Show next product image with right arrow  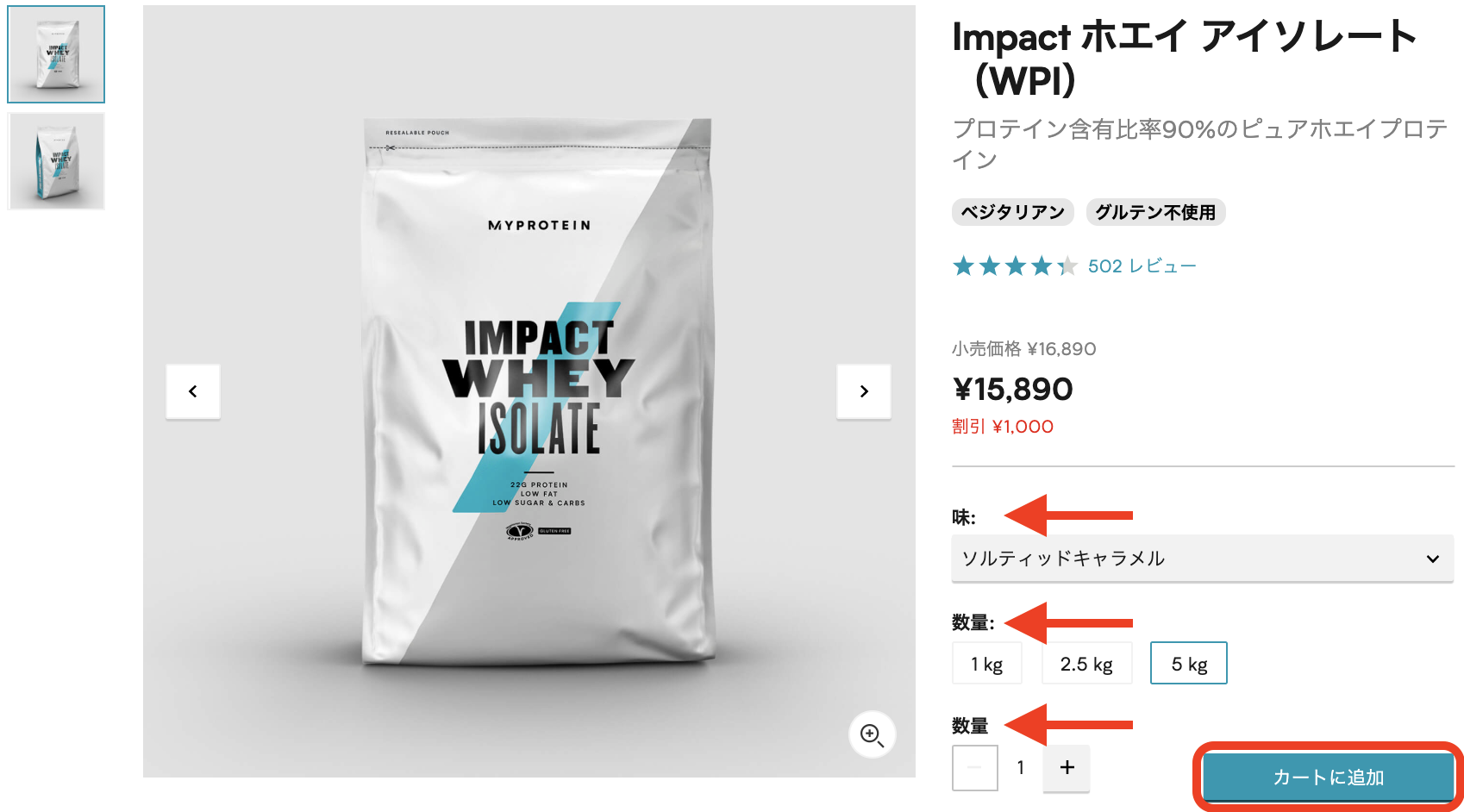click(x=864, y=391)
